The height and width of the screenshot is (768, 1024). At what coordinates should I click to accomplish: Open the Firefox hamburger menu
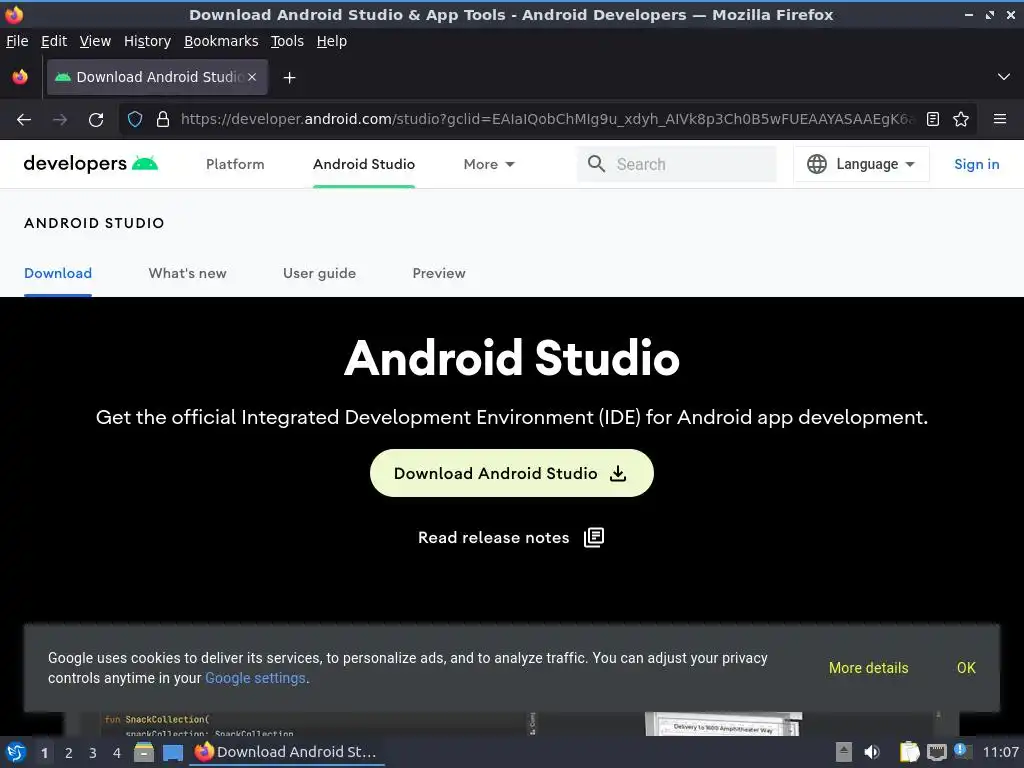coord(1000,120)
